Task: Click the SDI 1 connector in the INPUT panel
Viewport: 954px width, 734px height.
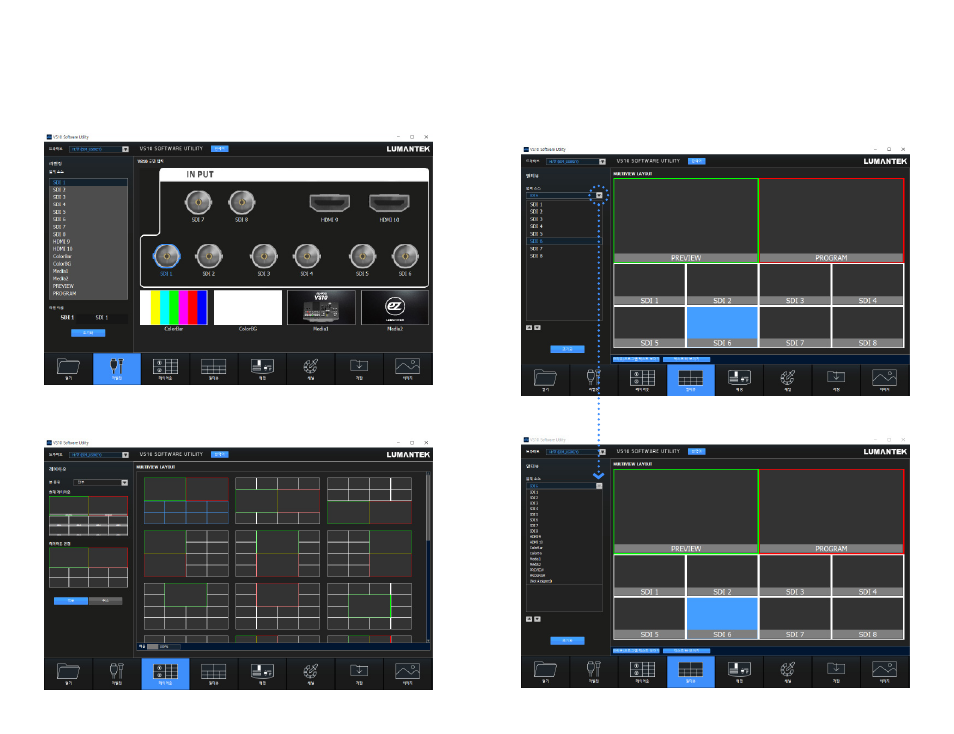Action: [x=166, y=256]
